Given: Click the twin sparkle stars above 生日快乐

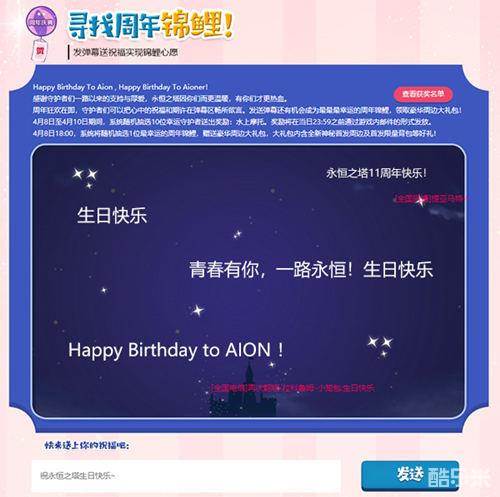Looking at the screenshot, I should pyautogui.click(x=85, y=177).
